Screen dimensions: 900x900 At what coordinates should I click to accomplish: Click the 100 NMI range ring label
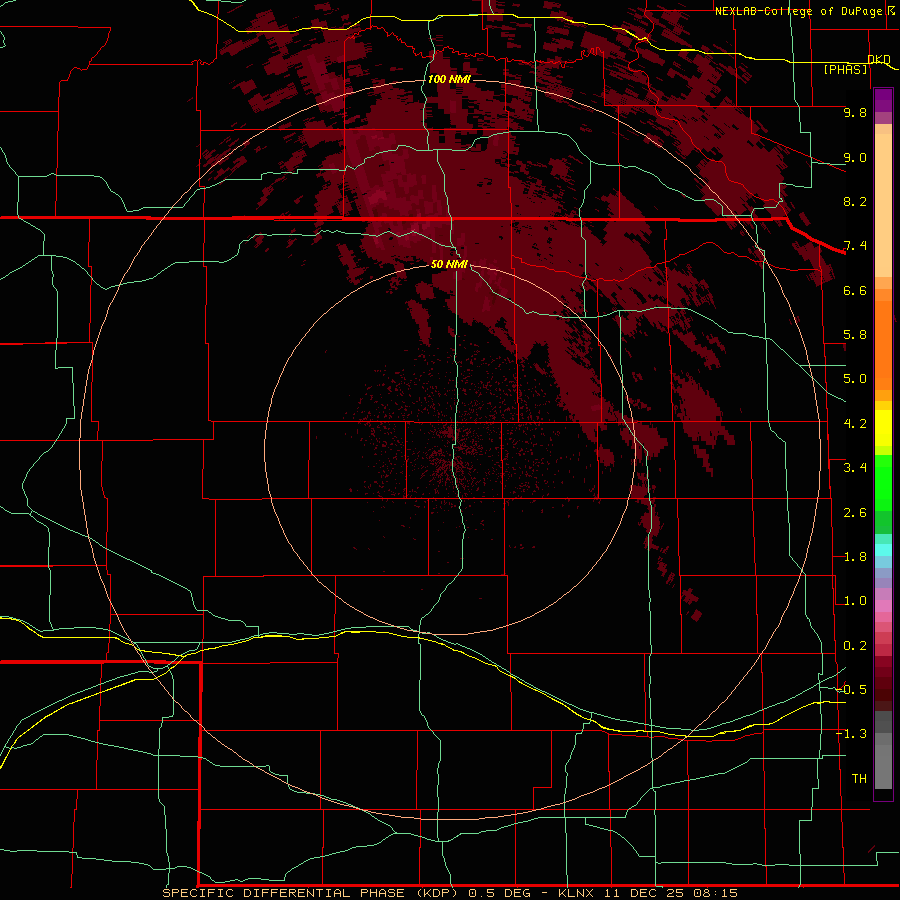tap(449, 79)
